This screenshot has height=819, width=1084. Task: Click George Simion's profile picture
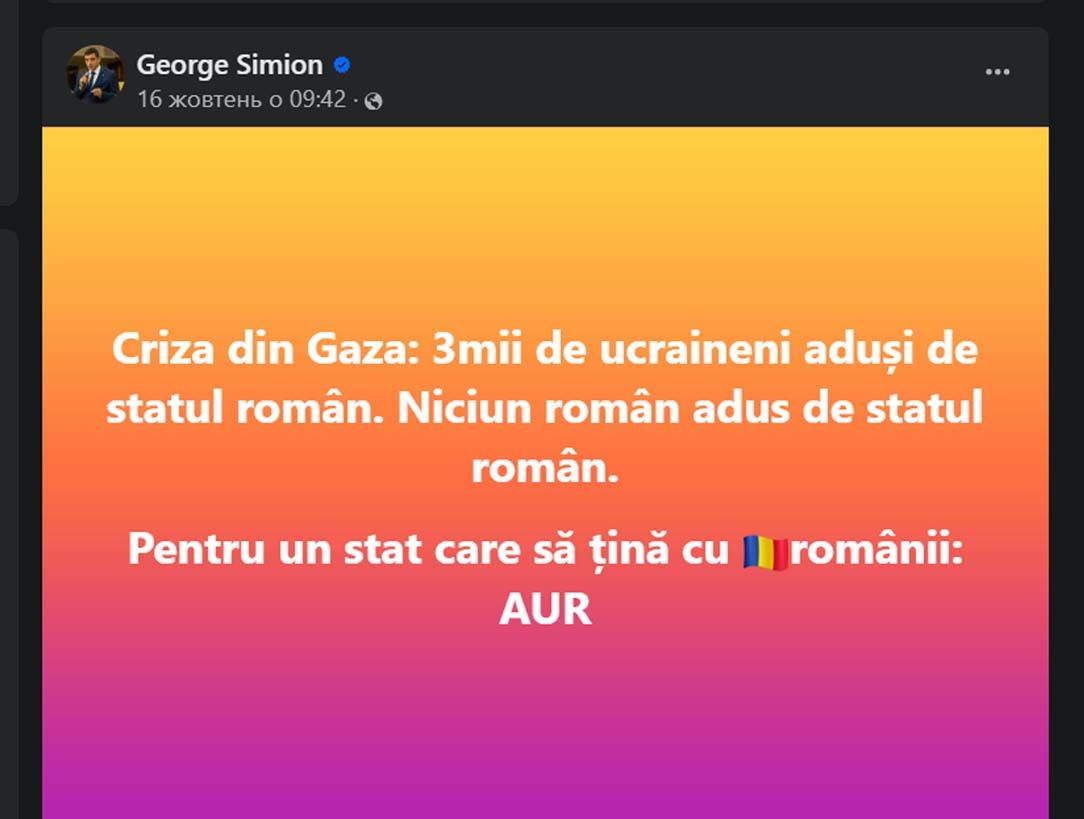coord(95,75)
